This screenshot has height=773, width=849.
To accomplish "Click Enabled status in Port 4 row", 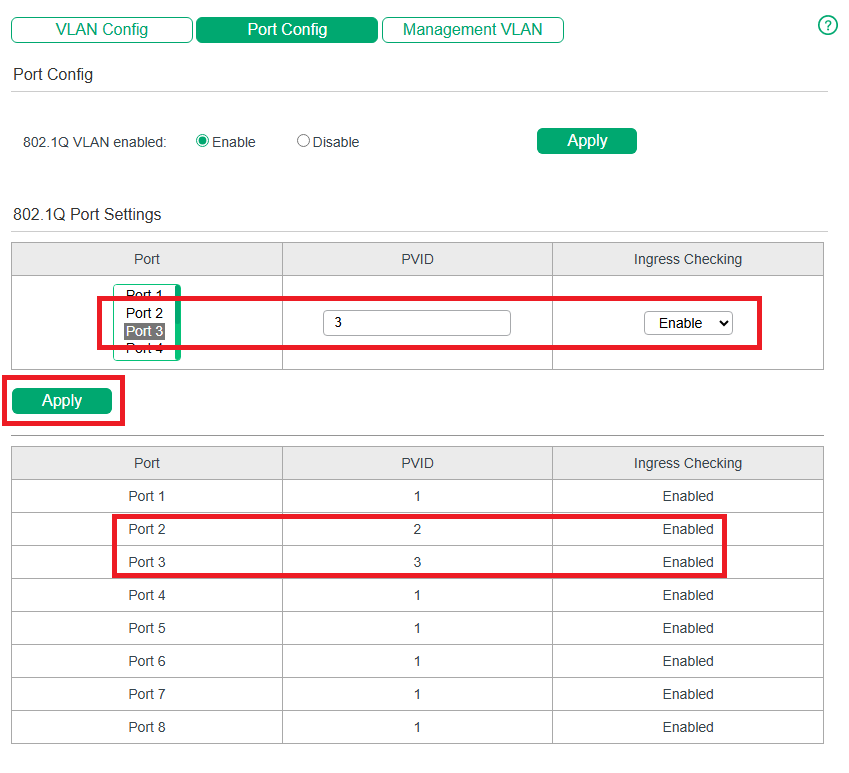I will click(688, 595).
